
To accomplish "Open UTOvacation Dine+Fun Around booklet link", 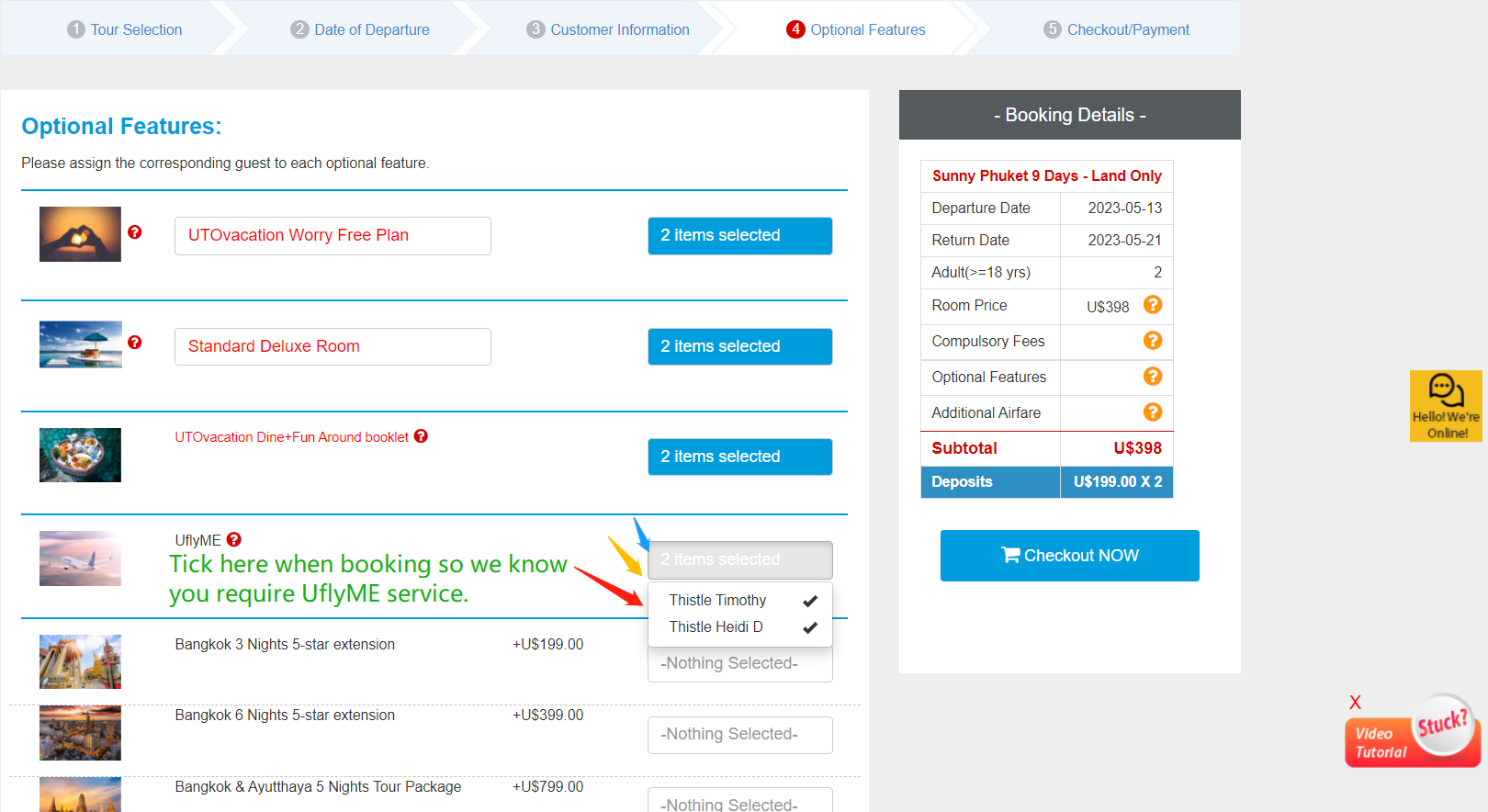I will click(292, 437).
